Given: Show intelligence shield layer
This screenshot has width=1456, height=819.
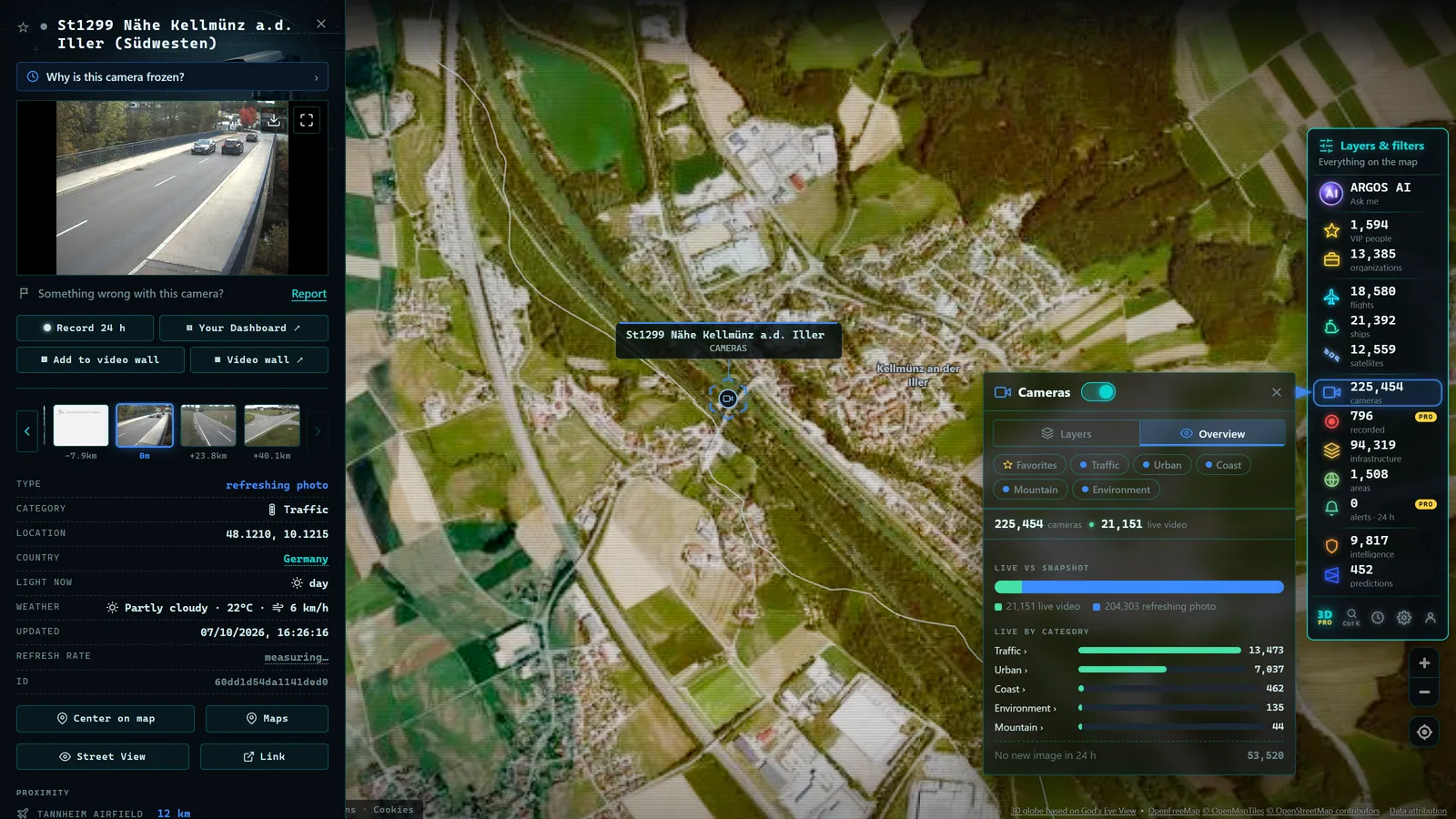Looking at the screenshot, I should [1377, 546].
